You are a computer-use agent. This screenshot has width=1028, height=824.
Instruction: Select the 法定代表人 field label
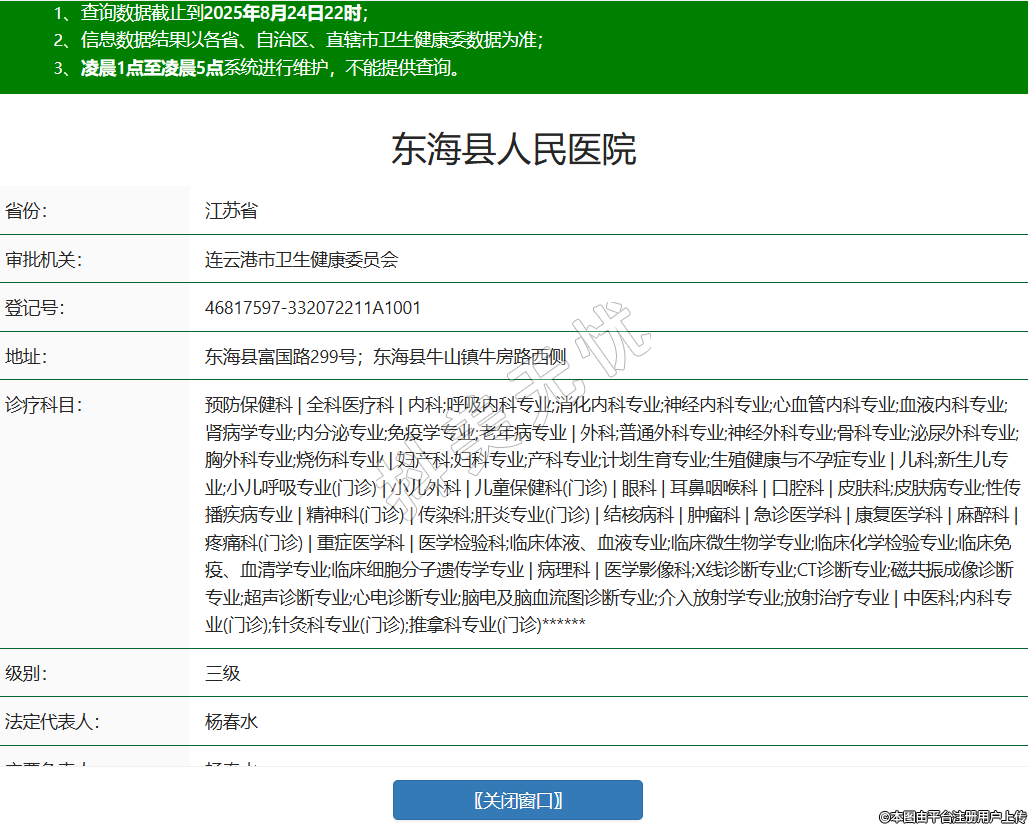click(52, 722)
